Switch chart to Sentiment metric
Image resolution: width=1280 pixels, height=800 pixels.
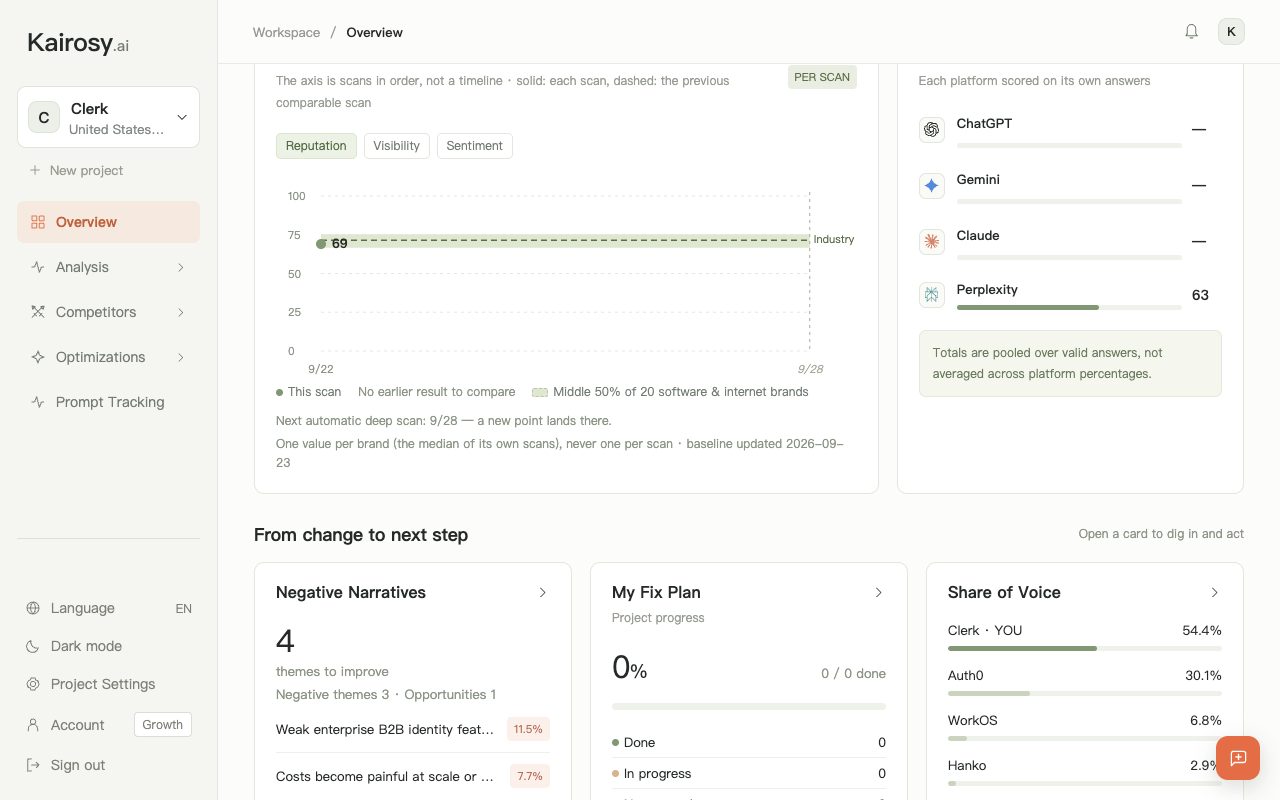pyautogui.click(x=474, y=146)
